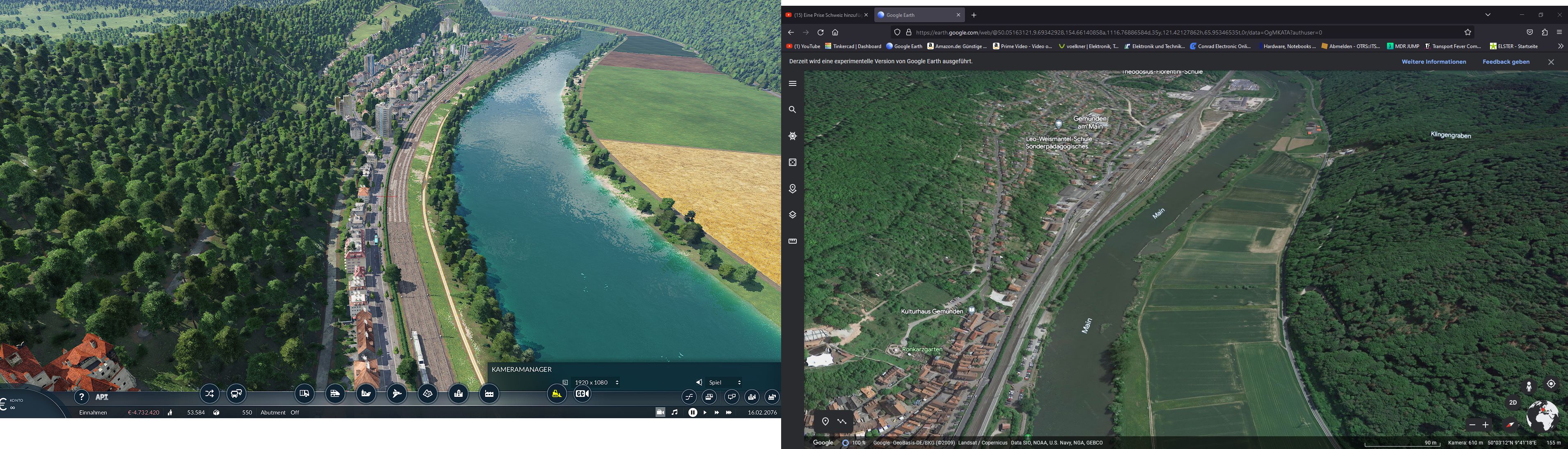Enter Street View pegman in Earth

1529,386
